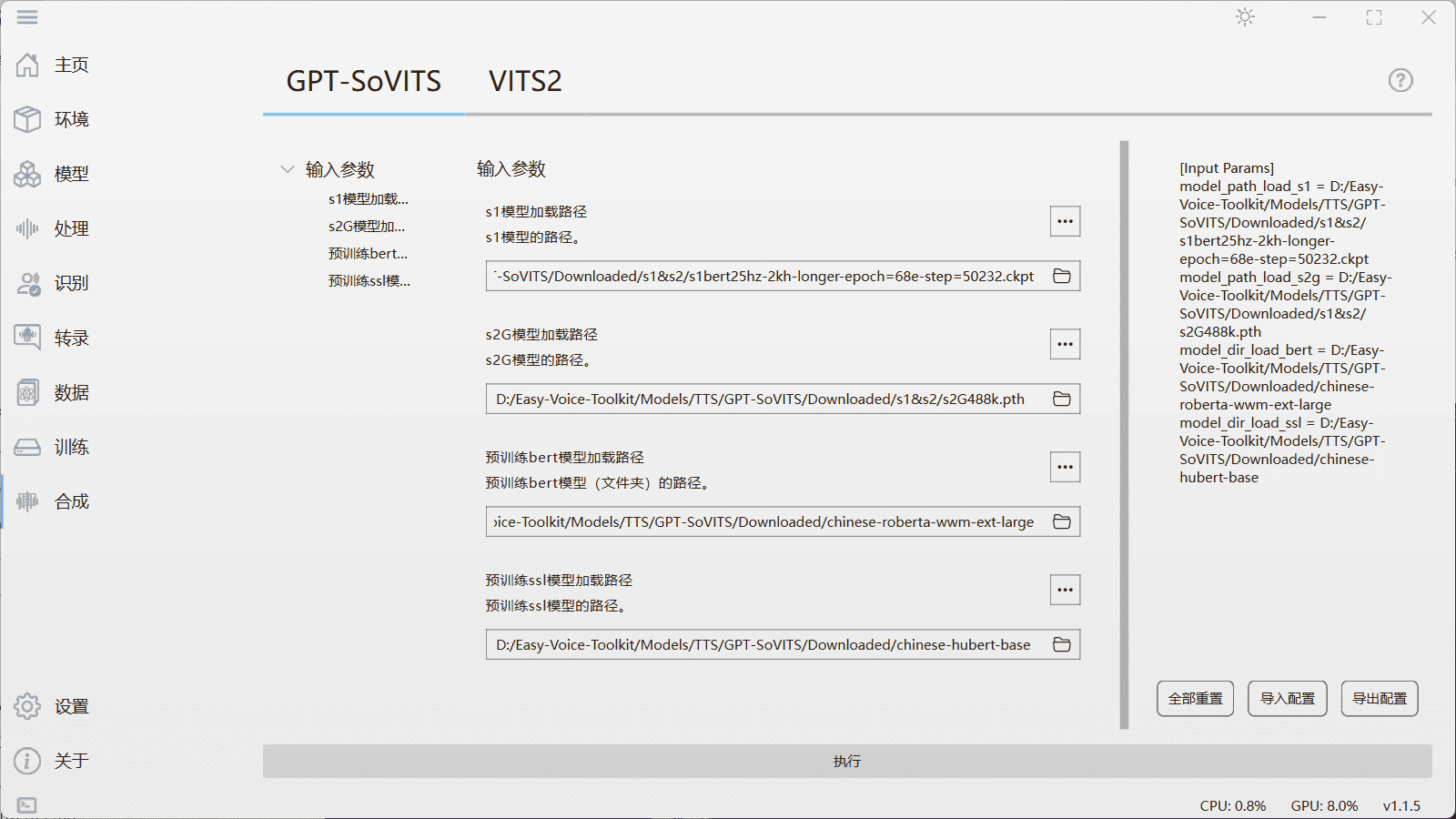Click the 全部重置 reset all button
Viewport: 1456px width, 819px height.
1196,699
